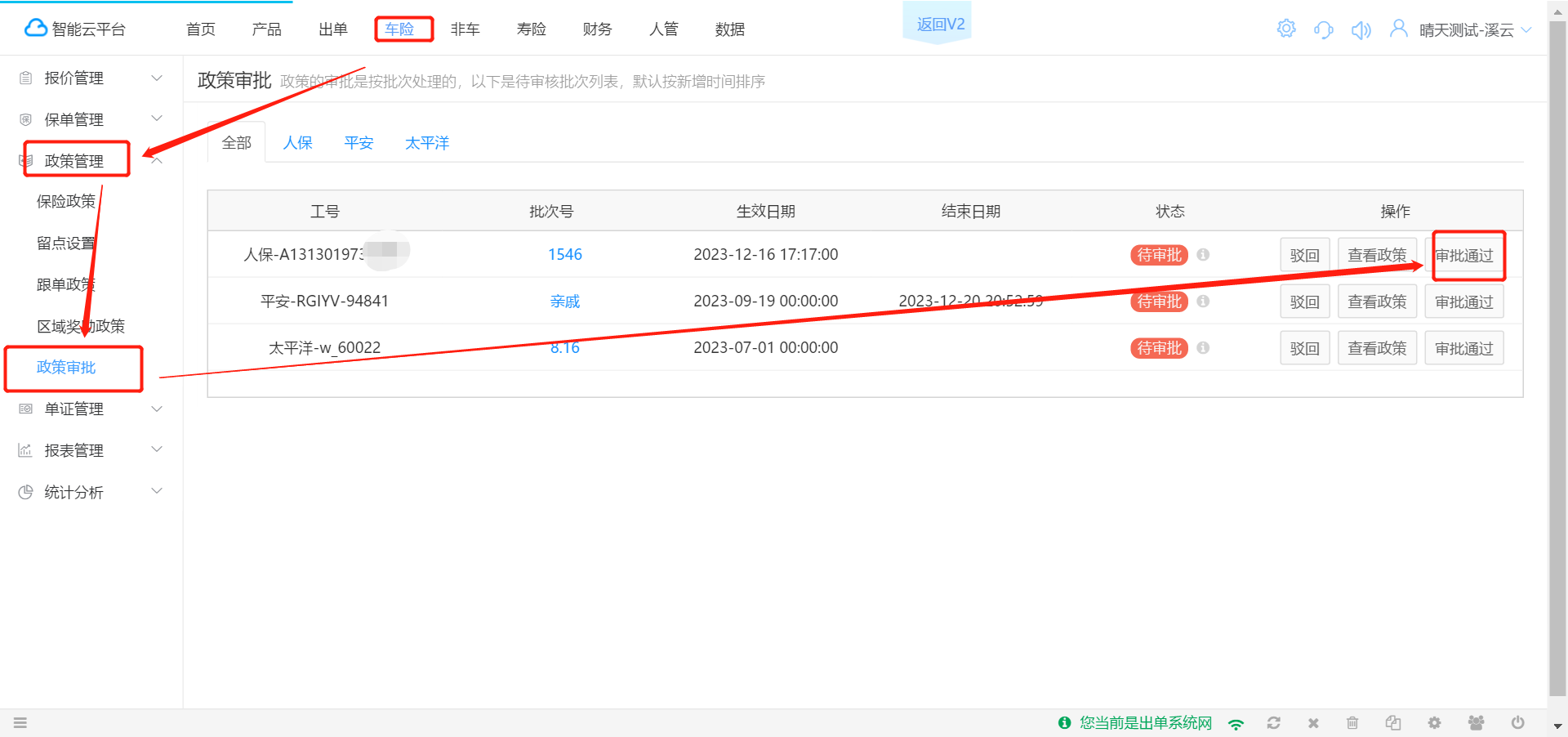Click the users group icon in status bar

click(1476, 723)
